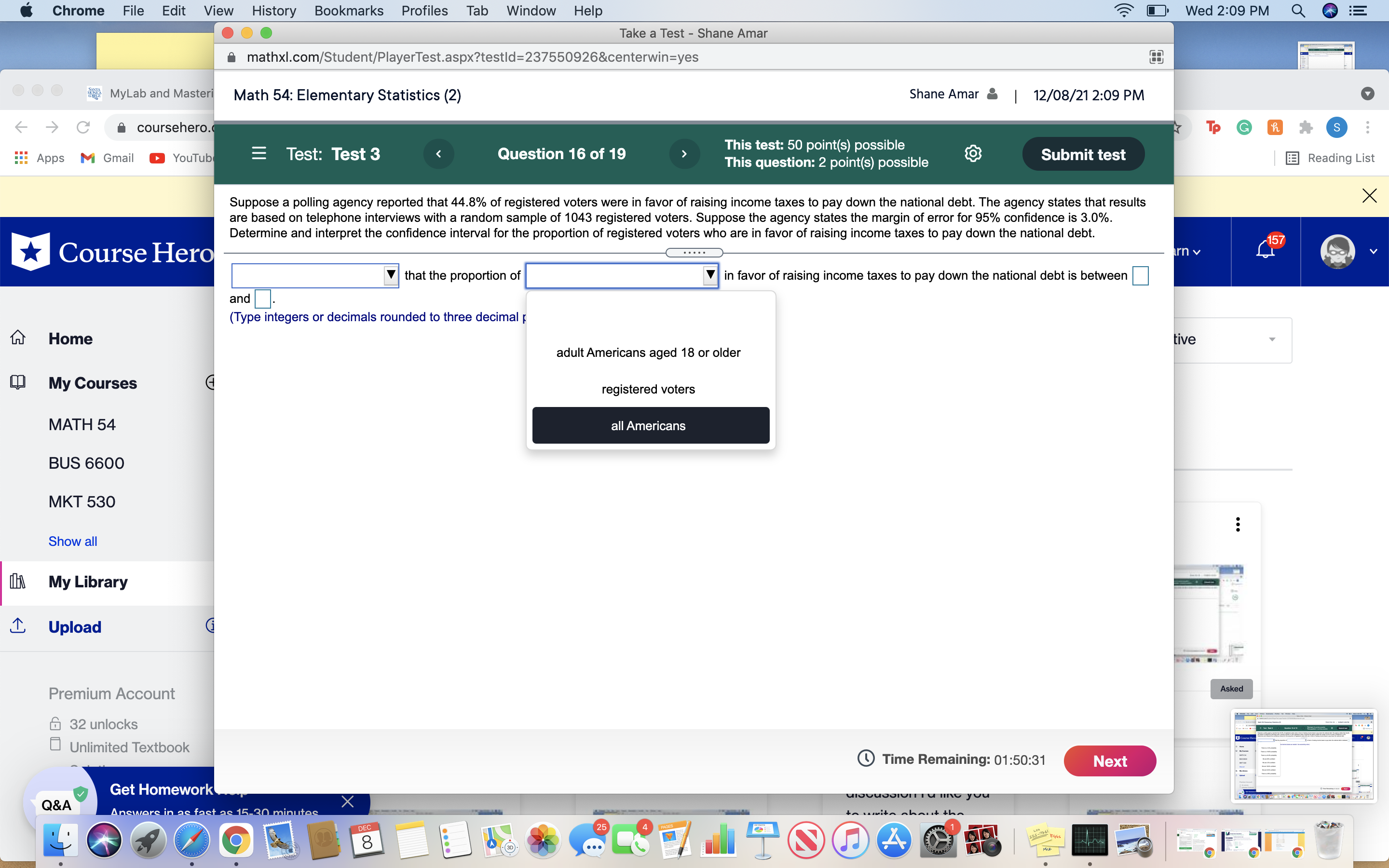Open the History menu in menu bar
The width and height of the screenshot is (1389, 868).
tap(274, 10)
